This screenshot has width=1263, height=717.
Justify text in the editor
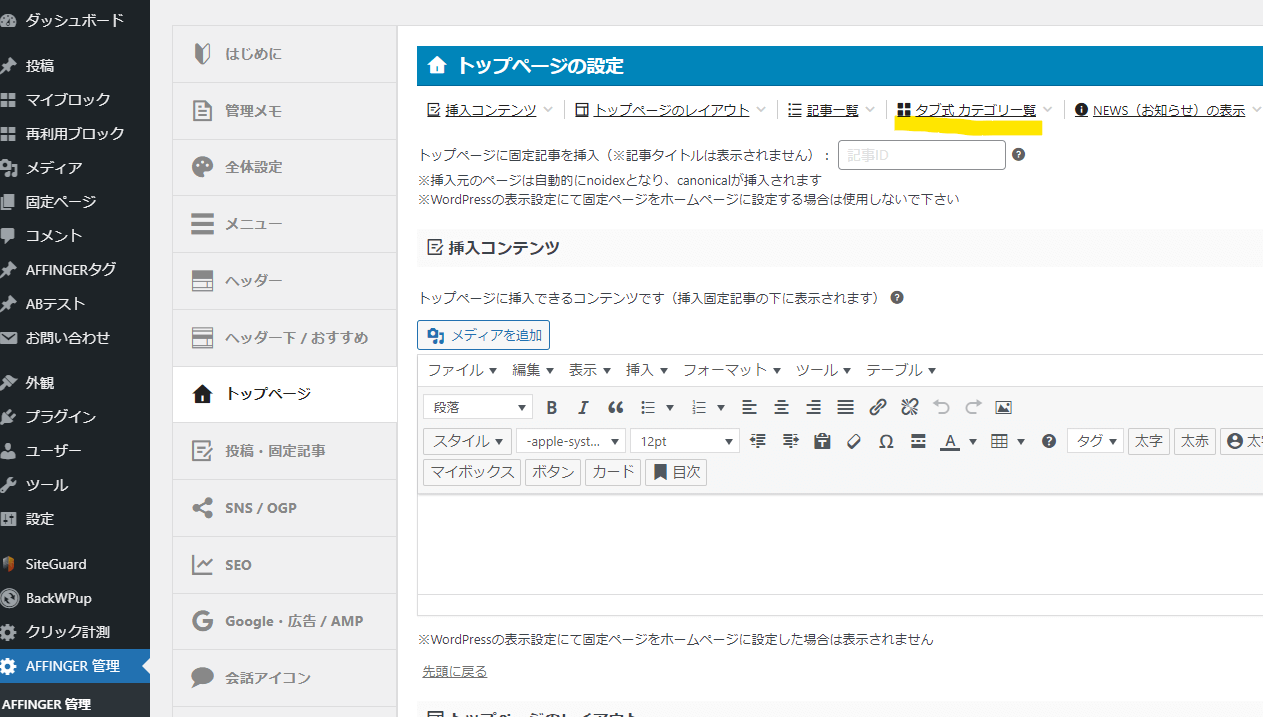click(846, 407)
